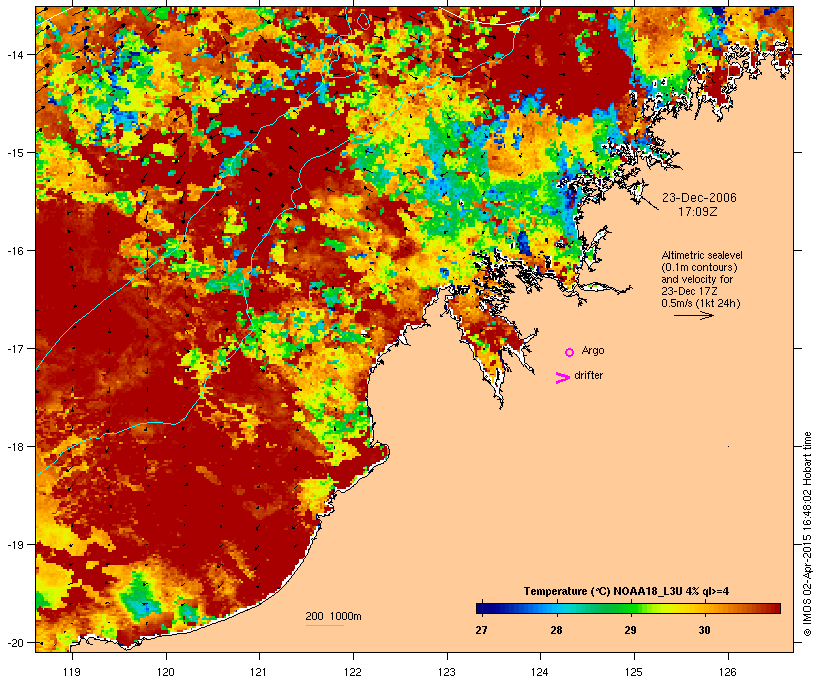Click the latitude label -18

point(15,447)
